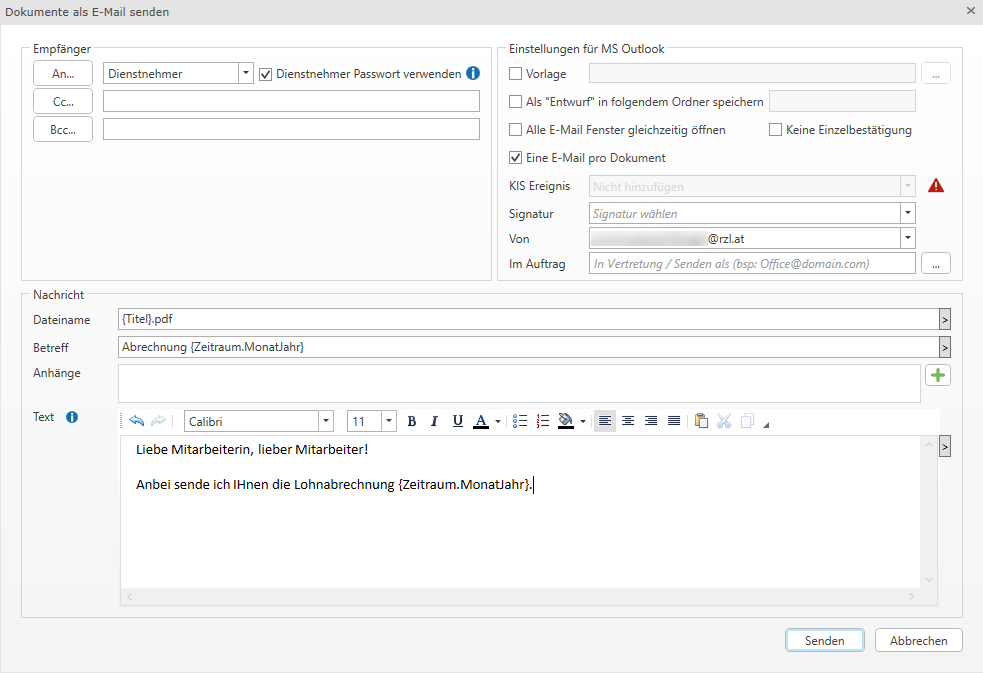Click the red warning triangle icon

pyautogui.click(x=936, y=185)
